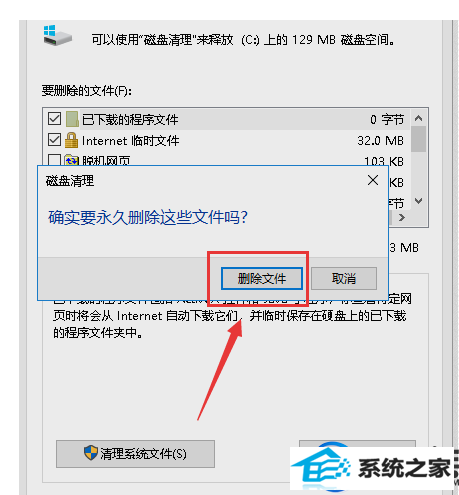Click the file list scroll up arrow
The height and width of the screenshot is (495, 459).
pyautogui.click(x=419, y=118)
